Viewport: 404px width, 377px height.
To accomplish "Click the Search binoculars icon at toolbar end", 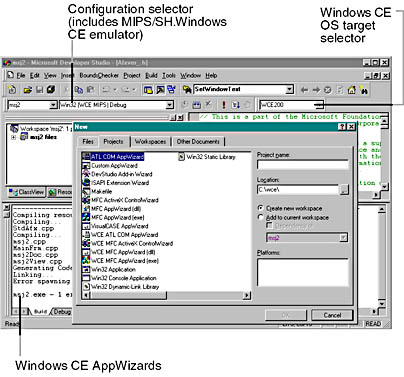I will tap(364, 90).
